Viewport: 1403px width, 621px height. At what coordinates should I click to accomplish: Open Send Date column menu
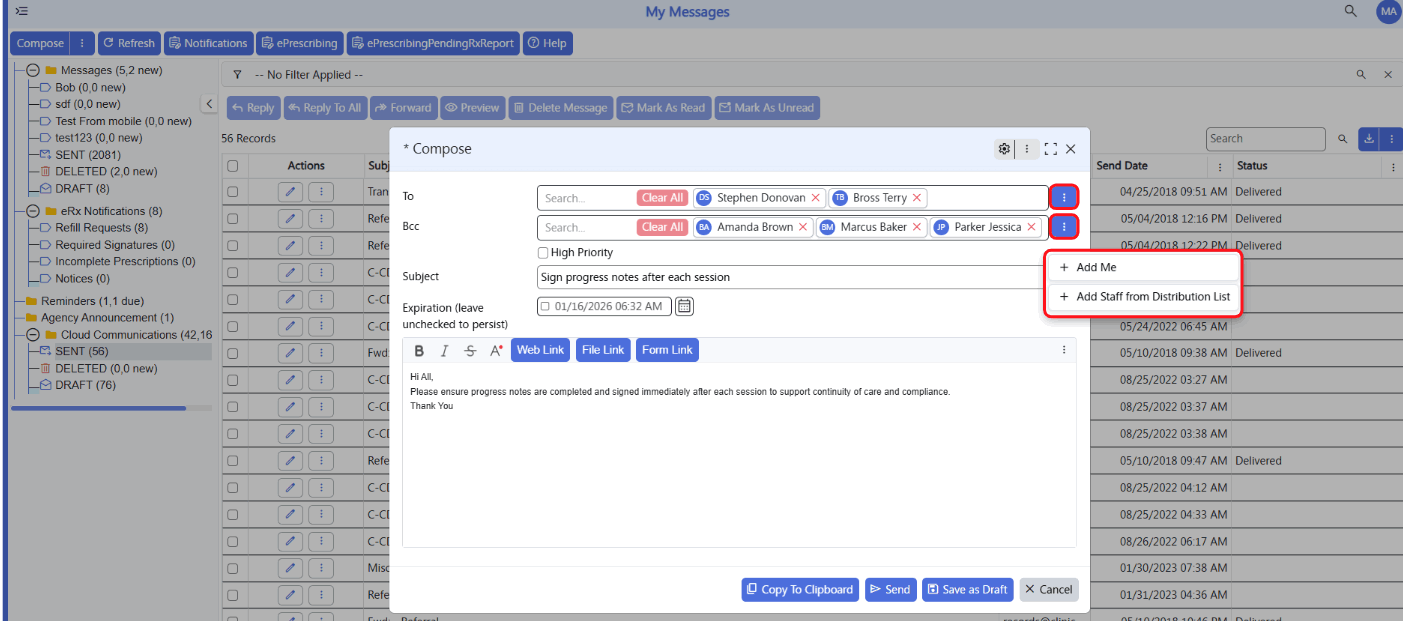tap(1219, 167)
